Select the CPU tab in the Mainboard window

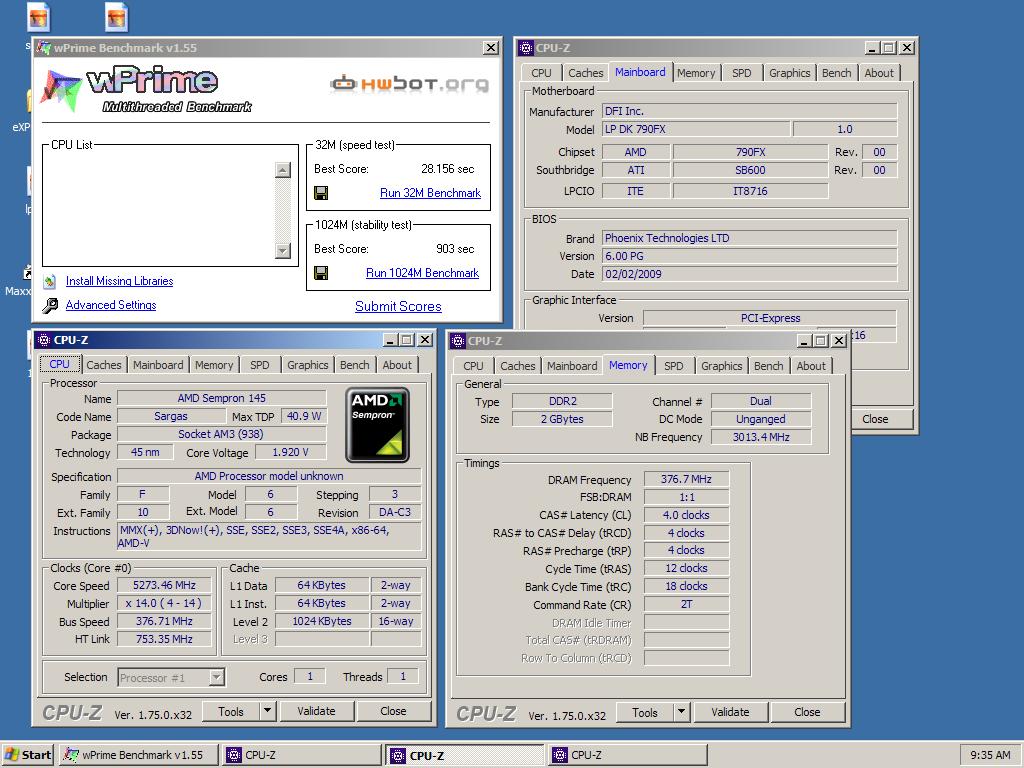(x=541, y=73)
